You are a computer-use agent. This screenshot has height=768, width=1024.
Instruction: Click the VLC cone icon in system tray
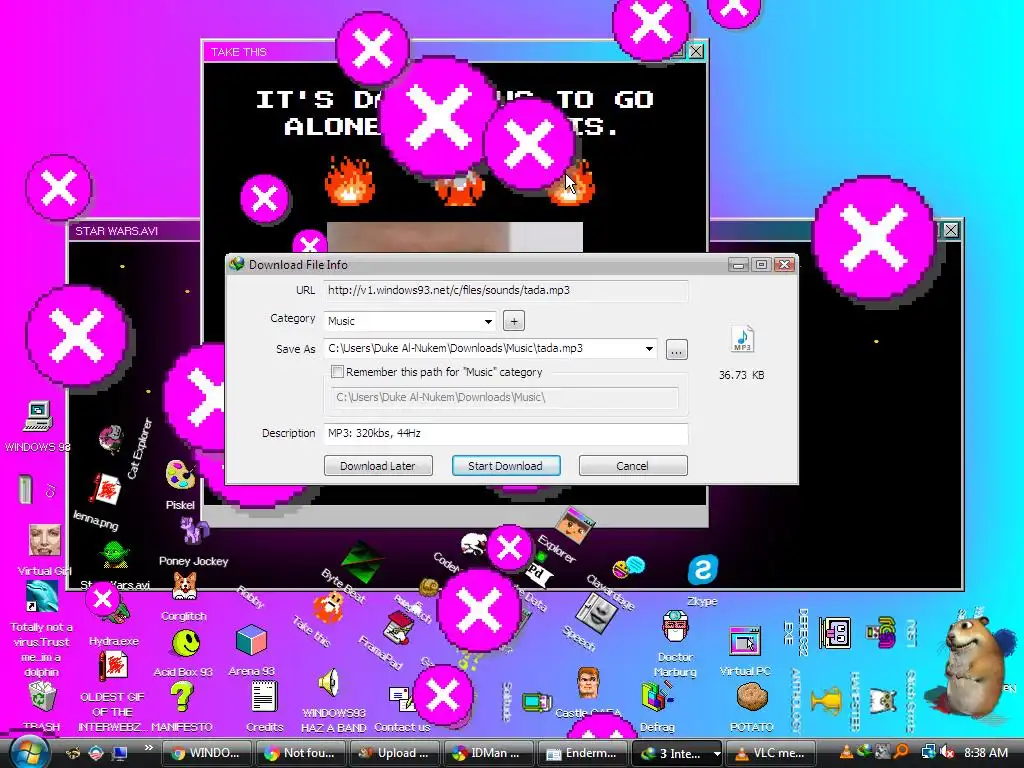pos(846,752)
